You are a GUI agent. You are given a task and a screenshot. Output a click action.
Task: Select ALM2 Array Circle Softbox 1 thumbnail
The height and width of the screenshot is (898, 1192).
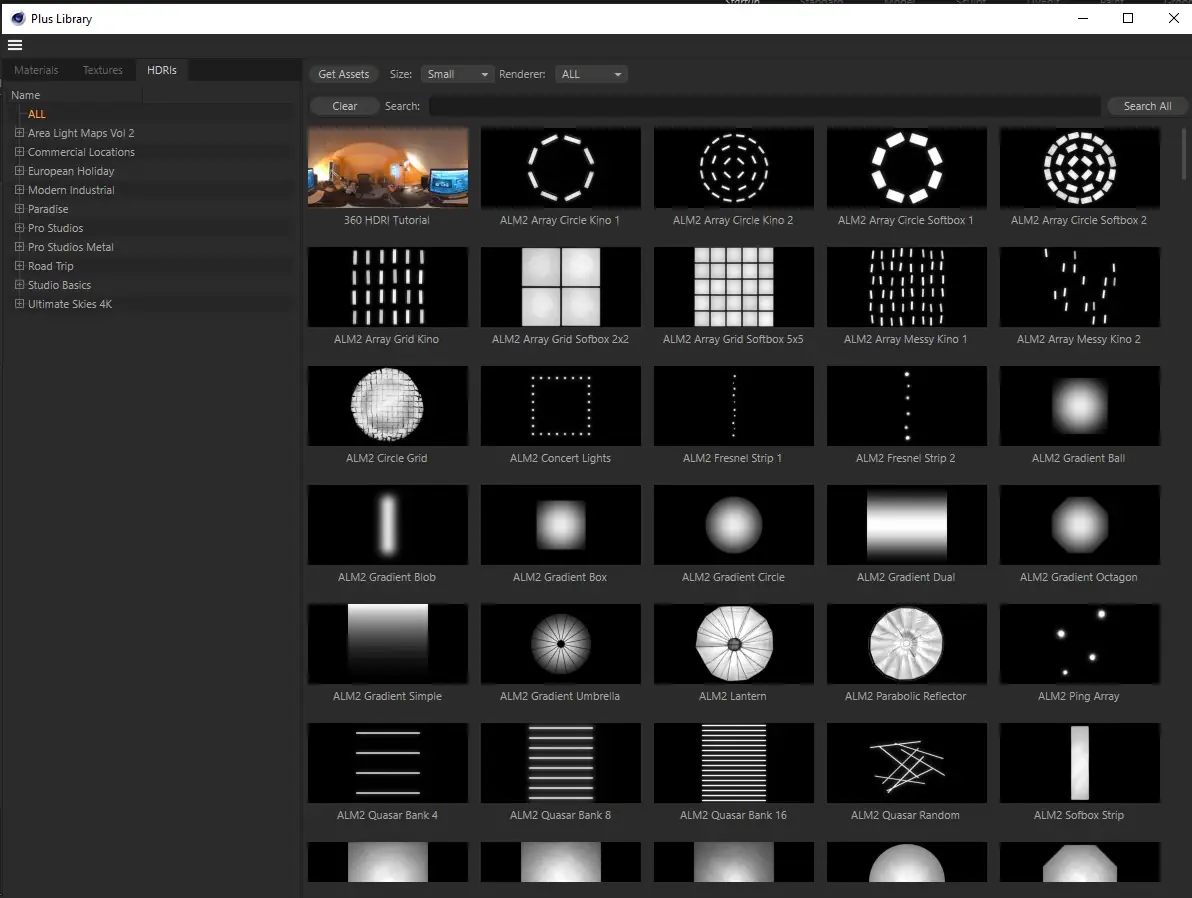(907, 167)
